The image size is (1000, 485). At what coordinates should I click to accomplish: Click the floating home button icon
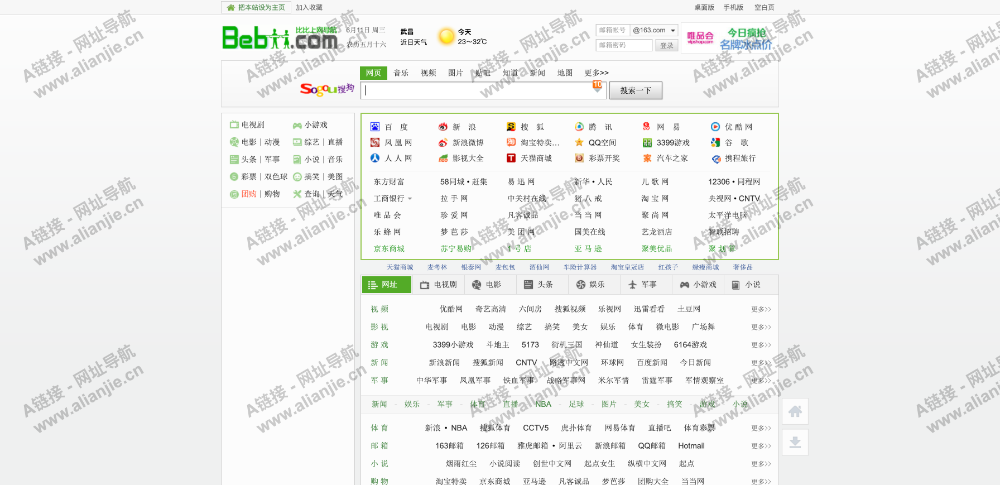pyautogui.click(x=795, y=412)
